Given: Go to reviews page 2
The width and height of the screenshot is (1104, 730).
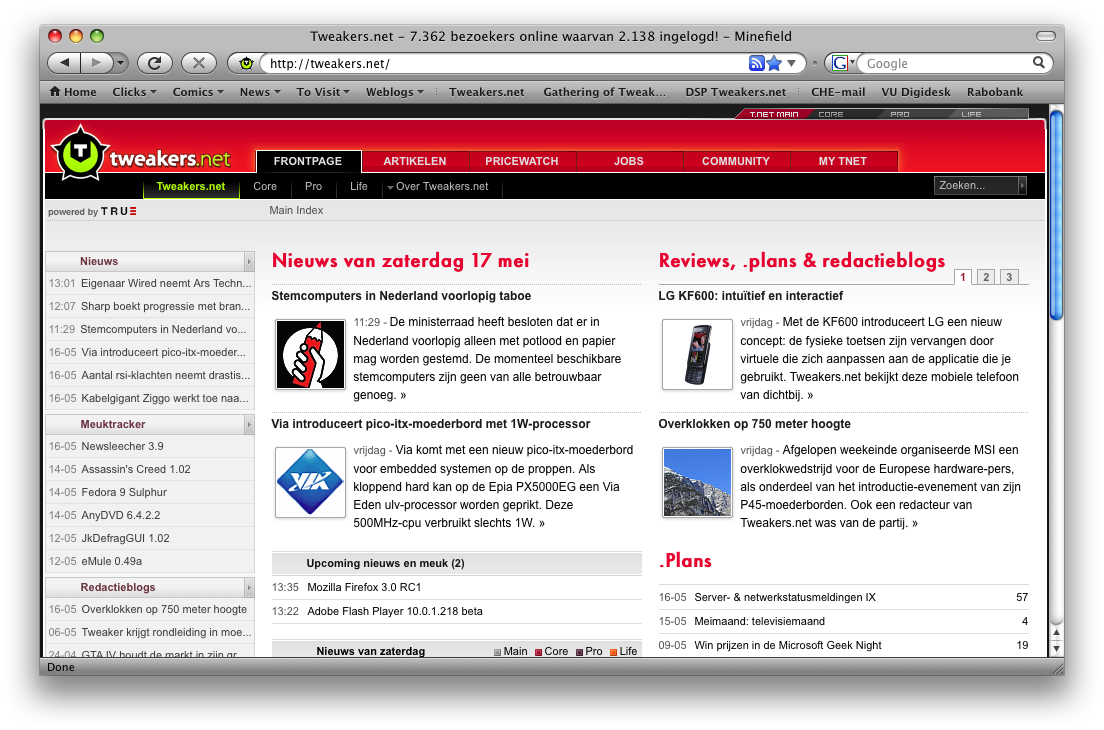Looking at the screenshot, I should [x=986, y=277].
